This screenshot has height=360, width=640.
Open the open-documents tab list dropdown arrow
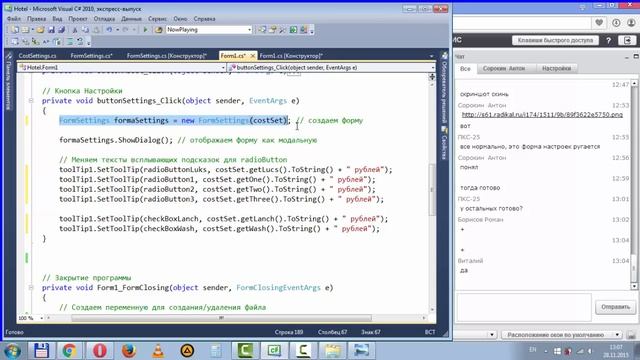click(x=431, y=56)
